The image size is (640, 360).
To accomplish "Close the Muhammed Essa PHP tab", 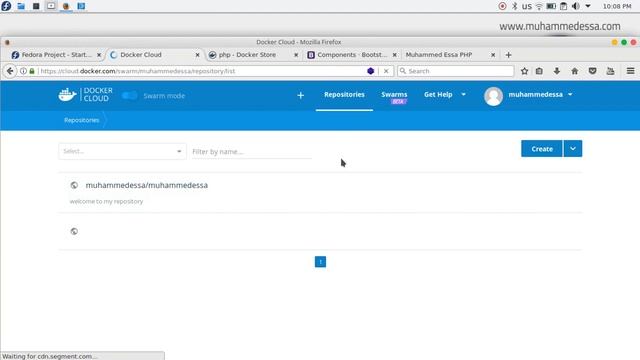I will pyautogui.click(x=493, y=55).
